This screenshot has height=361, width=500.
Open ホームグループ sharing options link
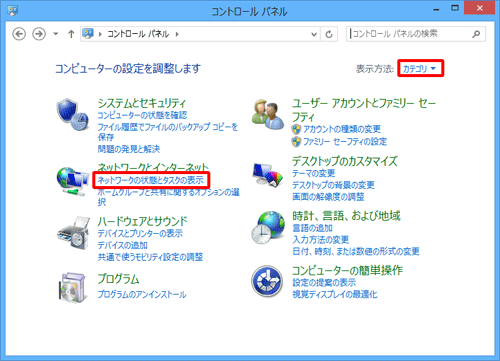(x=168, y=197)
